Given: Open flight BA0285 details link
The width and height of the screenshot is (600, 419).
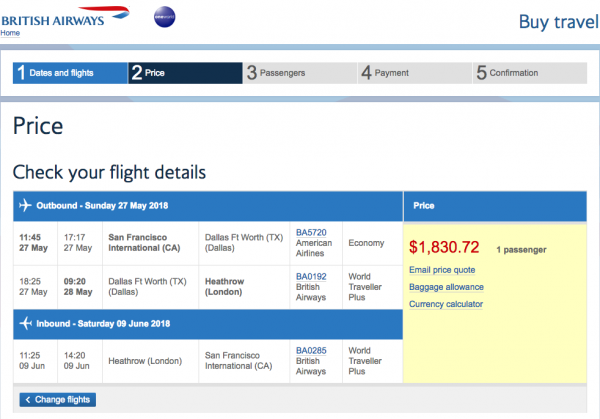Looking at the screenshot, I should point(311,351).
